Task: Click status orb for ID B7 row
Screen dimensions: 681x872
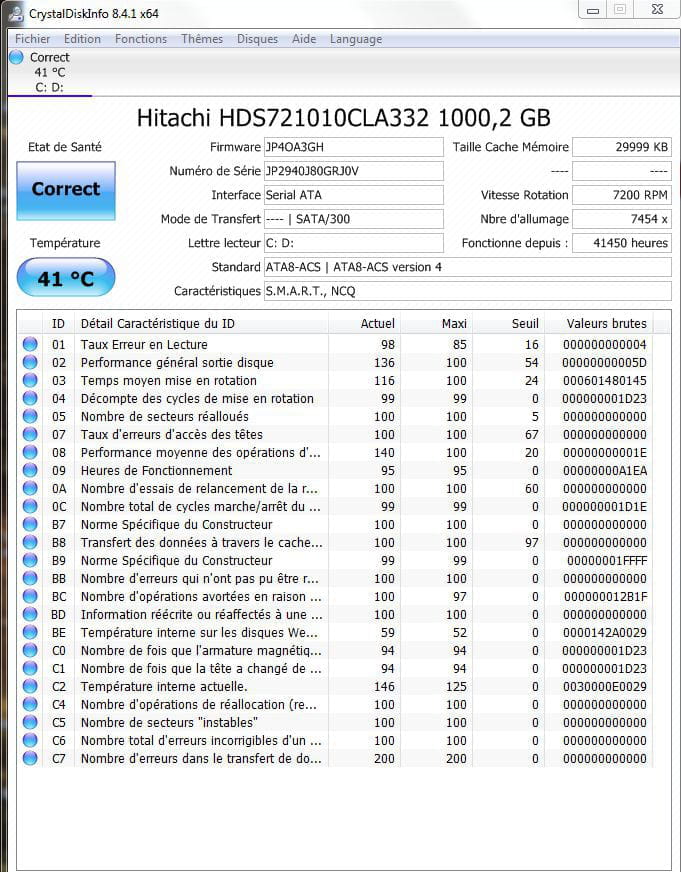Action: 30,524
